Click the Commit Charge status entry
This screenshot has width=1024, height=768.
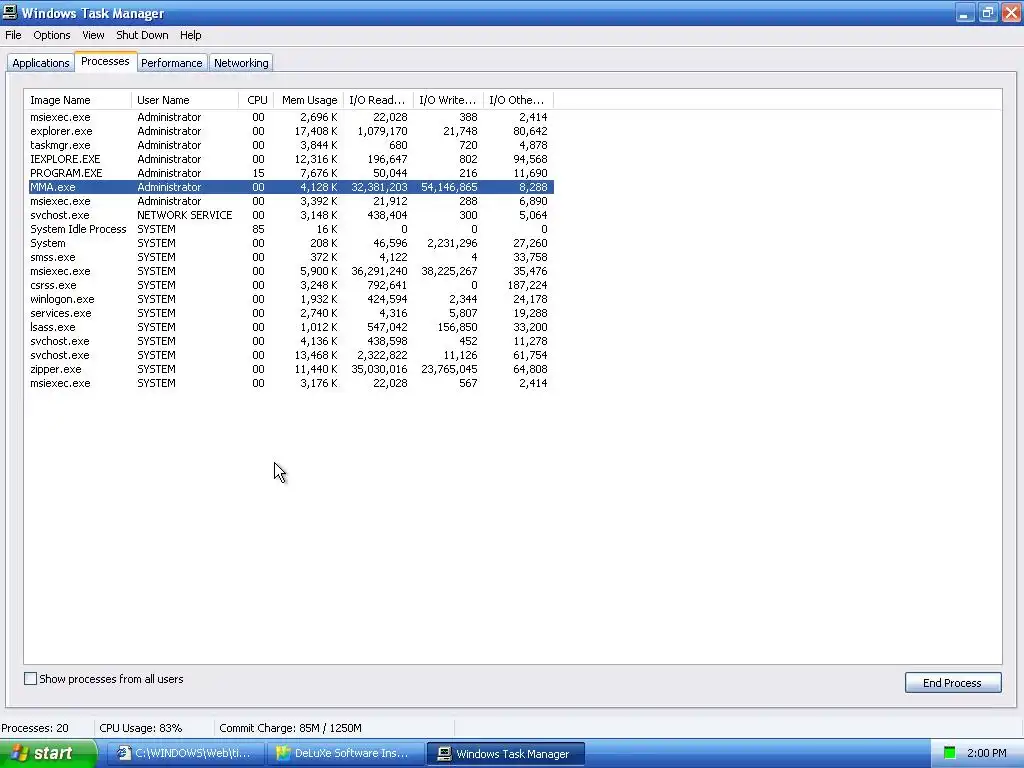[290, 728]
